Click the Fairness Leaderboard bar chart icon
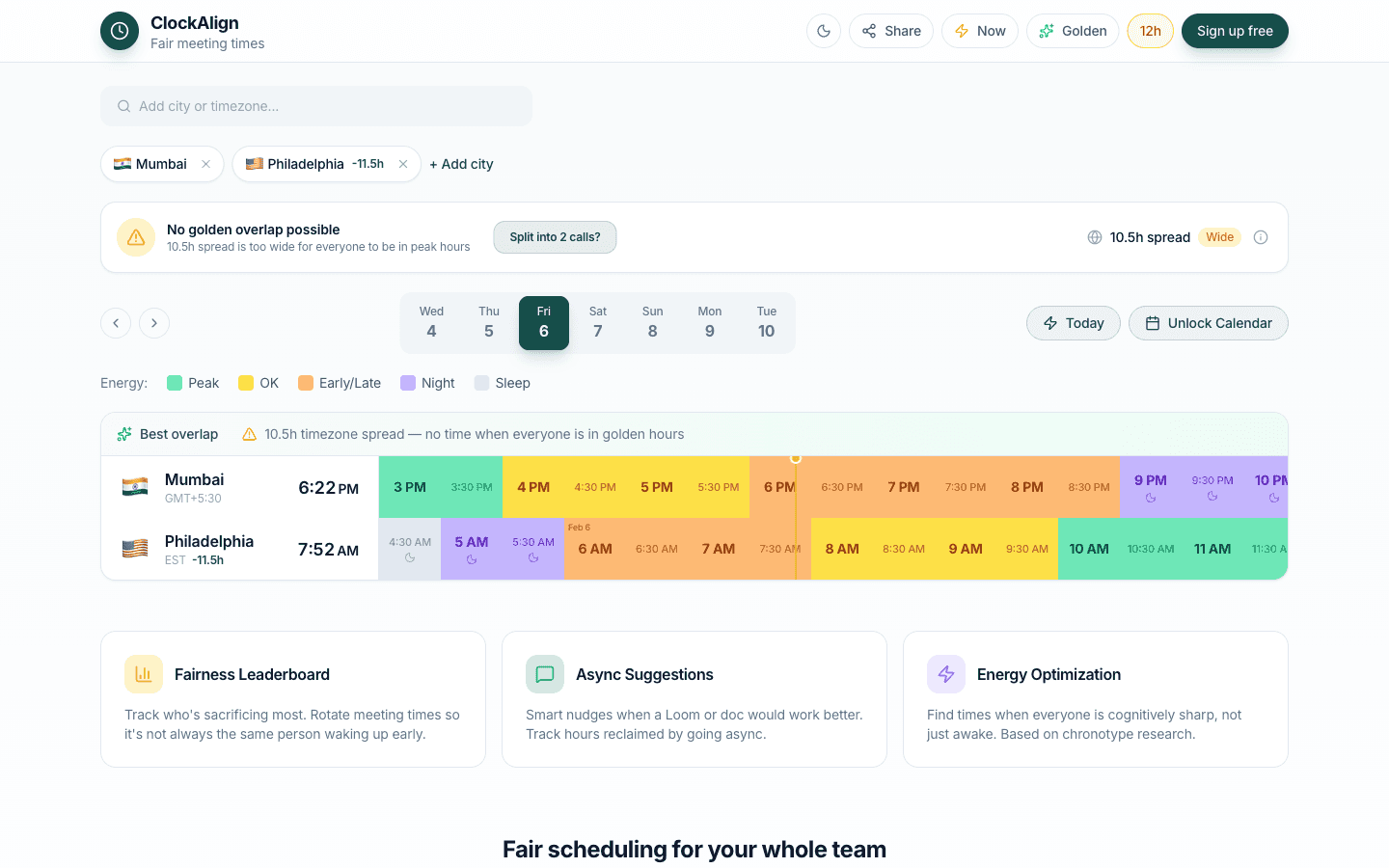The height and width of the screenshot is (868, 1389). [x=144, y=674]
